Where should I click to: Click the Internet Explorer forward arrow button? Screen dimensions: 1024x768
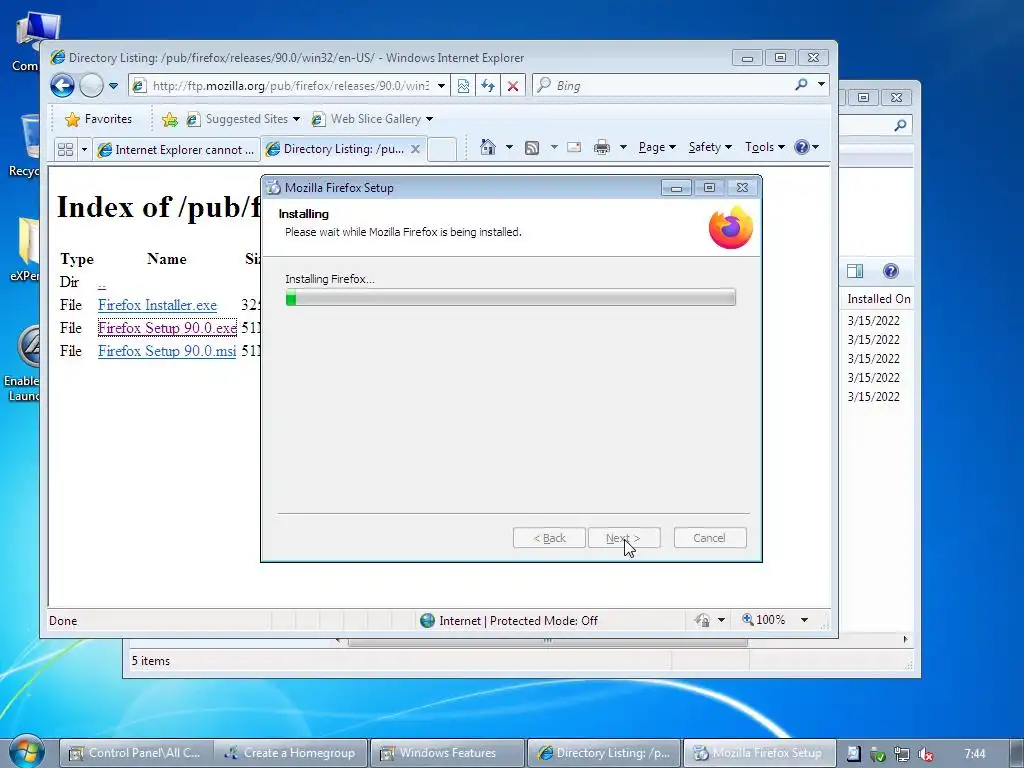pos(91,86)
